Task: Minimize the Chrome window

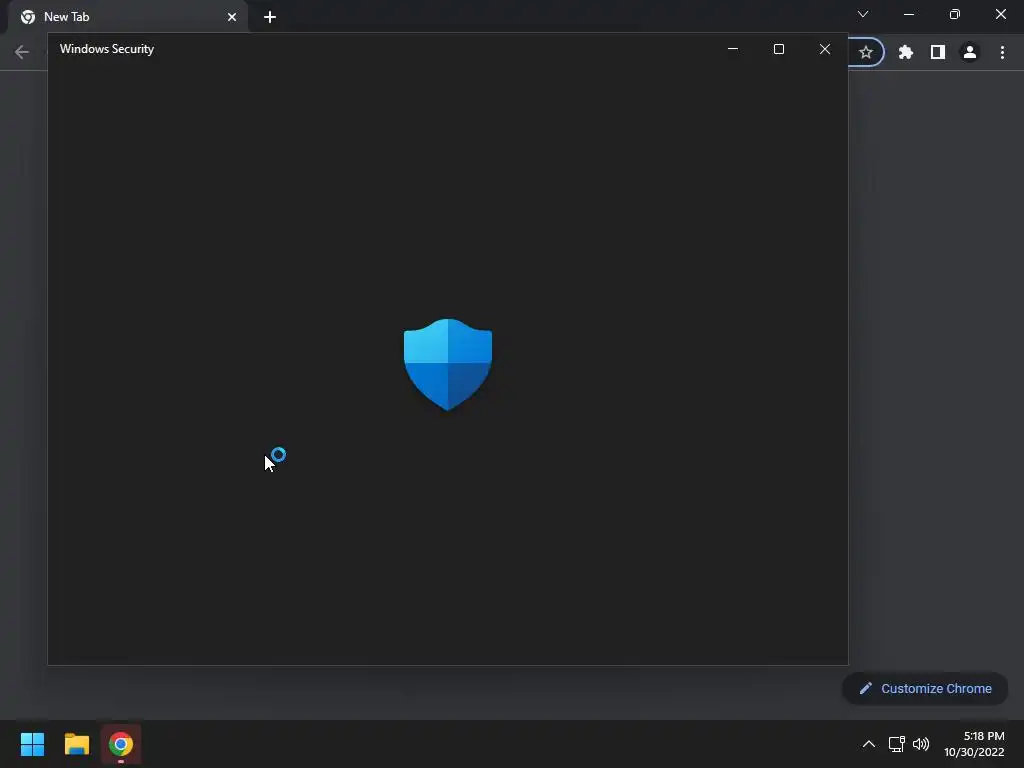Action: tap(908, 14)
